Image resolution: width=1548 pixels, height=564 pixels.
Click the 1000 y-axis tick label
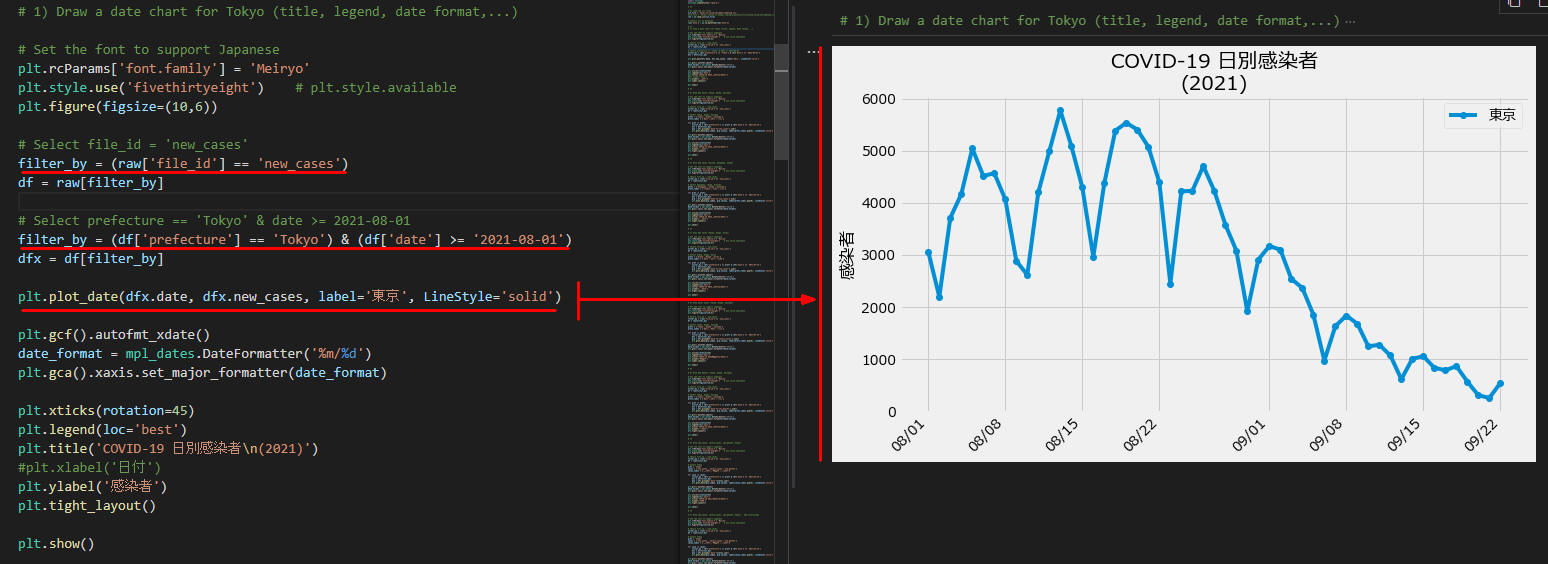click(878, 359)
